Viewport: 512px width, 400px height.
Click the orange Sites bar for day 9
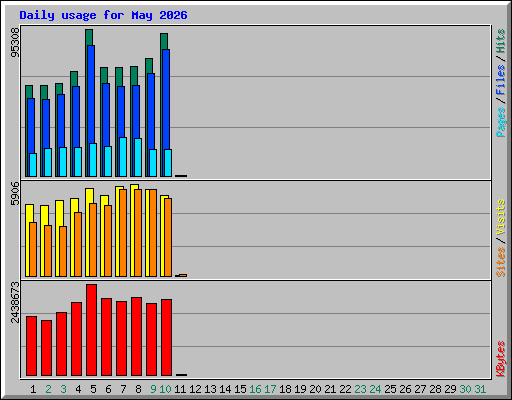click(x=153, y=233)
